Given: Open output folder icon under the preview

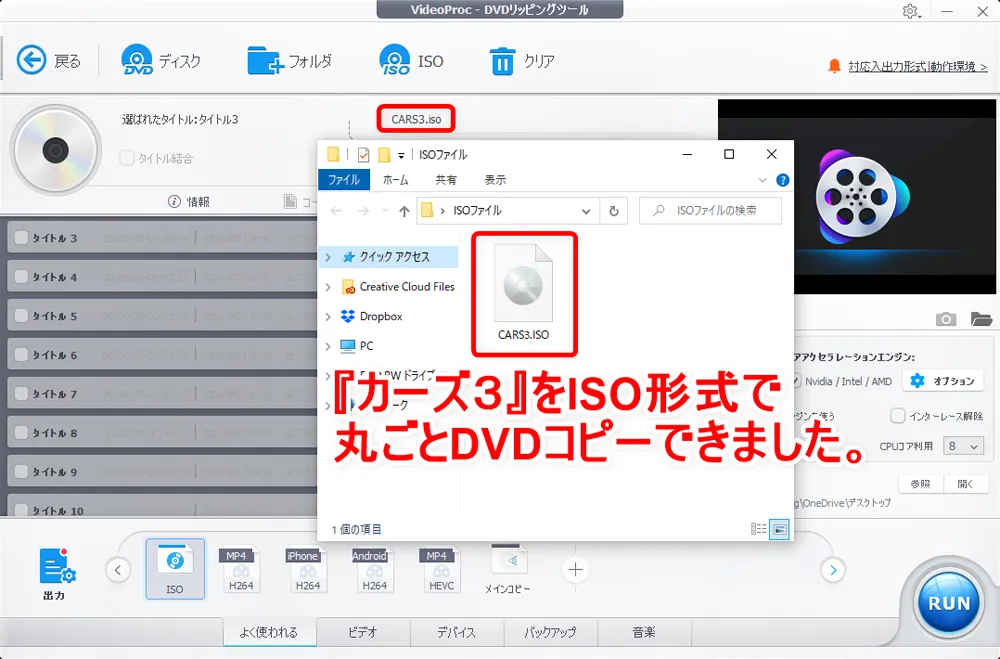Looking at the screenshot, I should (x=981, y=318).
